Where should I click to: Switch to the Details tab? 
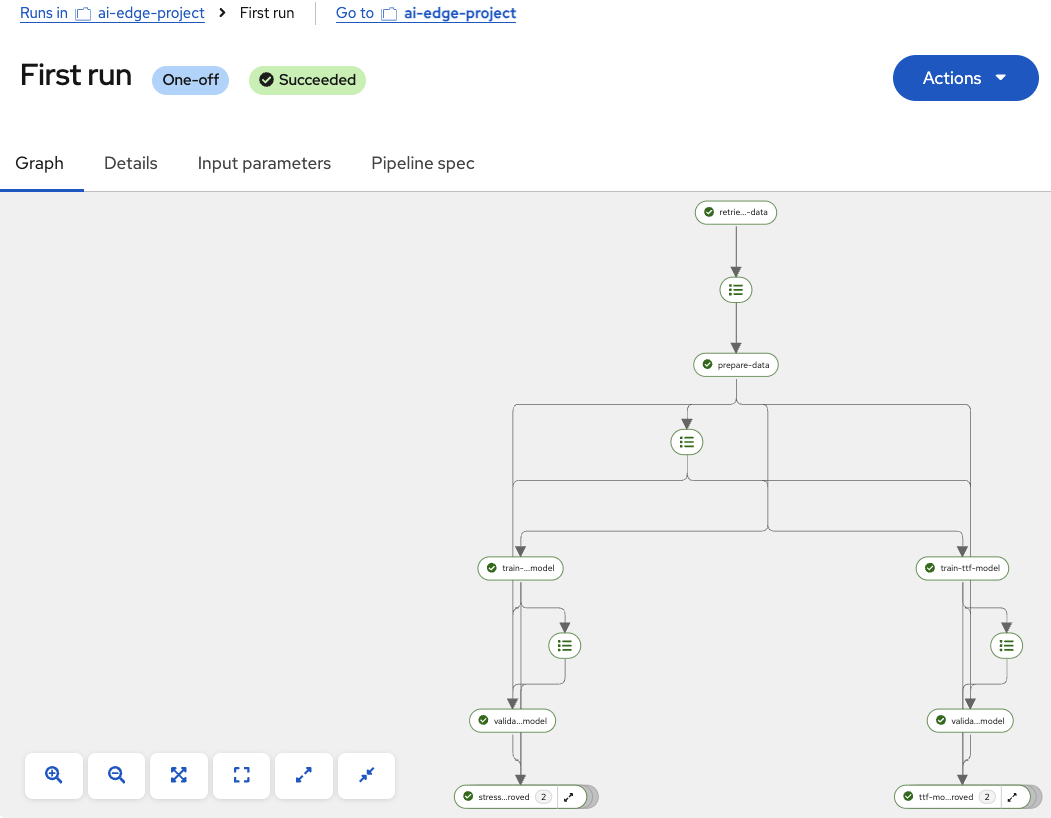130,163
